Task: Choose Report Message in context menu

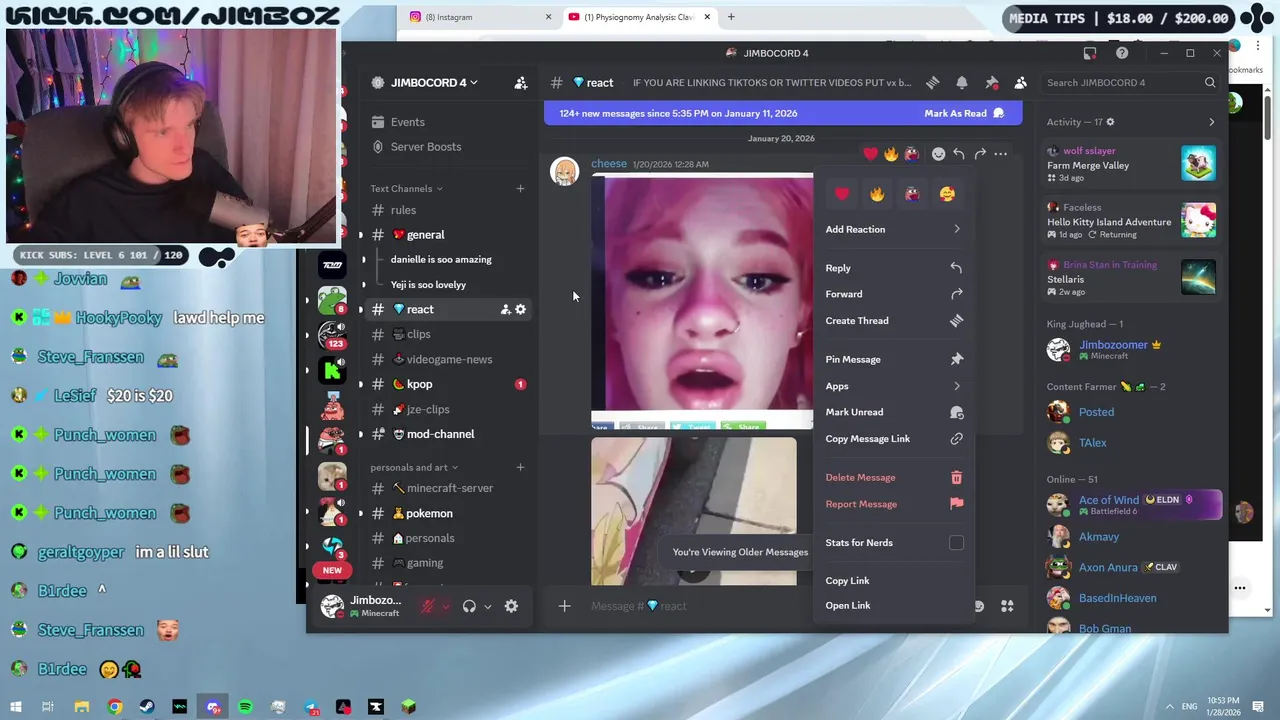Action: (894, 504)
